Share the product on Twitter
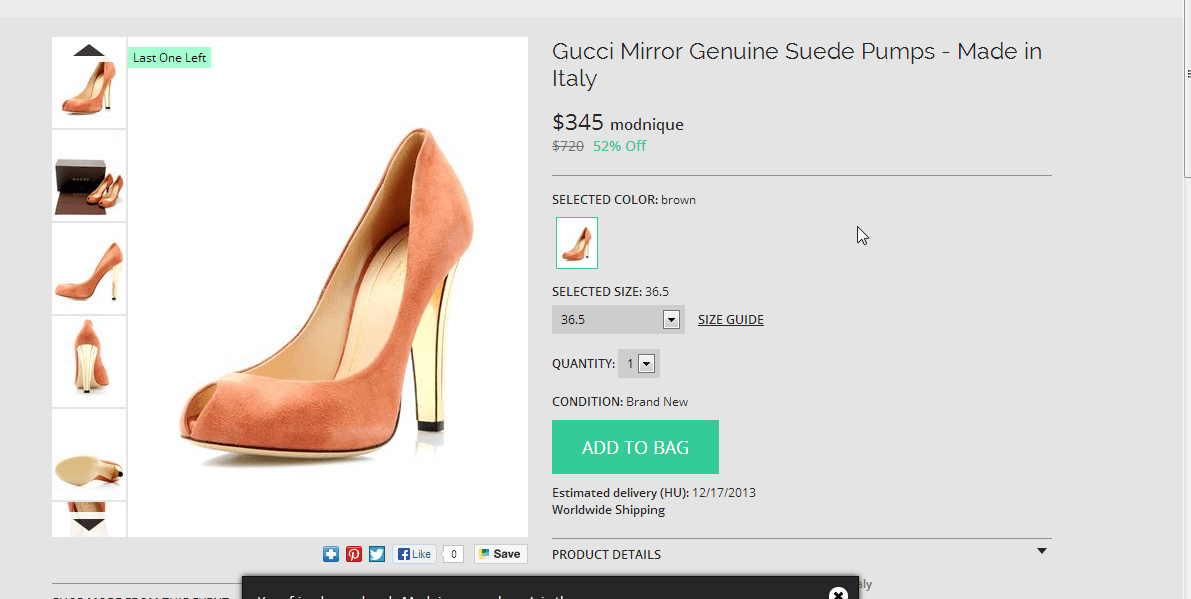This screenshot has height=599, width=1191. point(377,554)
